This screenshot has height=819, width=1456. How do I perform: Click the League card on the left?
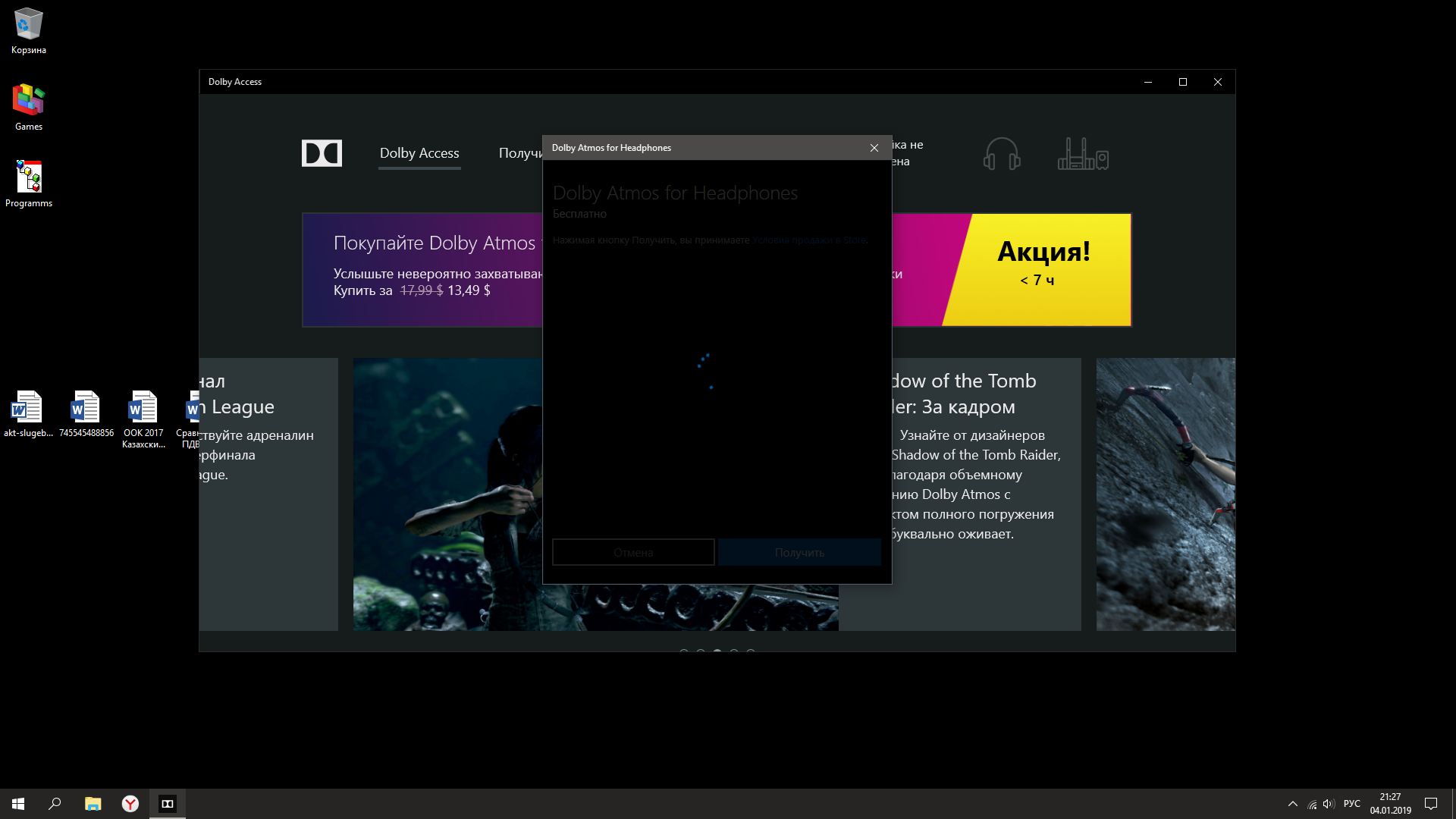268,494
